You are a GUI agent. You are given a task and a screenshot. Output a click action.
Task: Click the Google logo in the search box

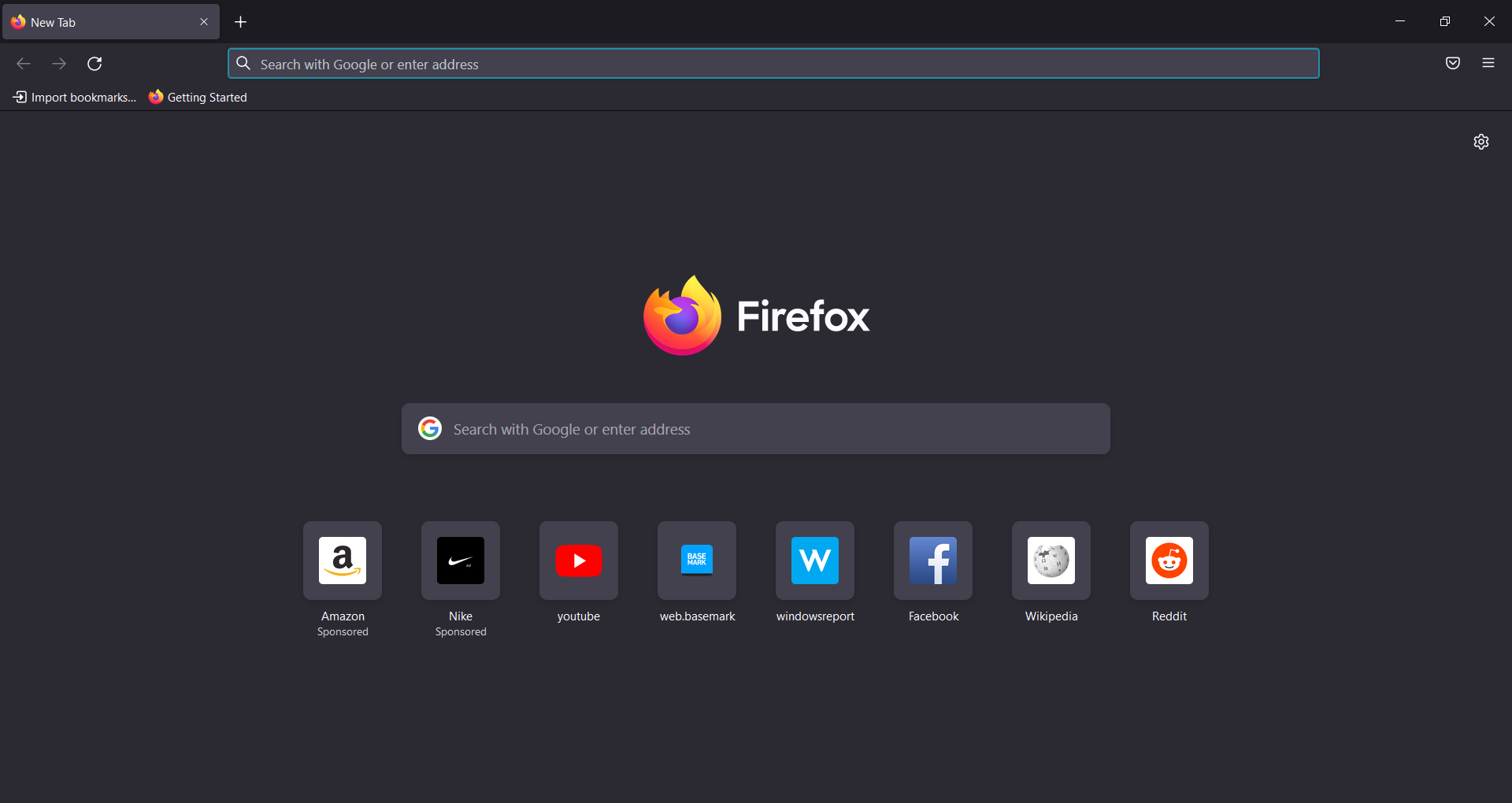click(x=430, y=428)
